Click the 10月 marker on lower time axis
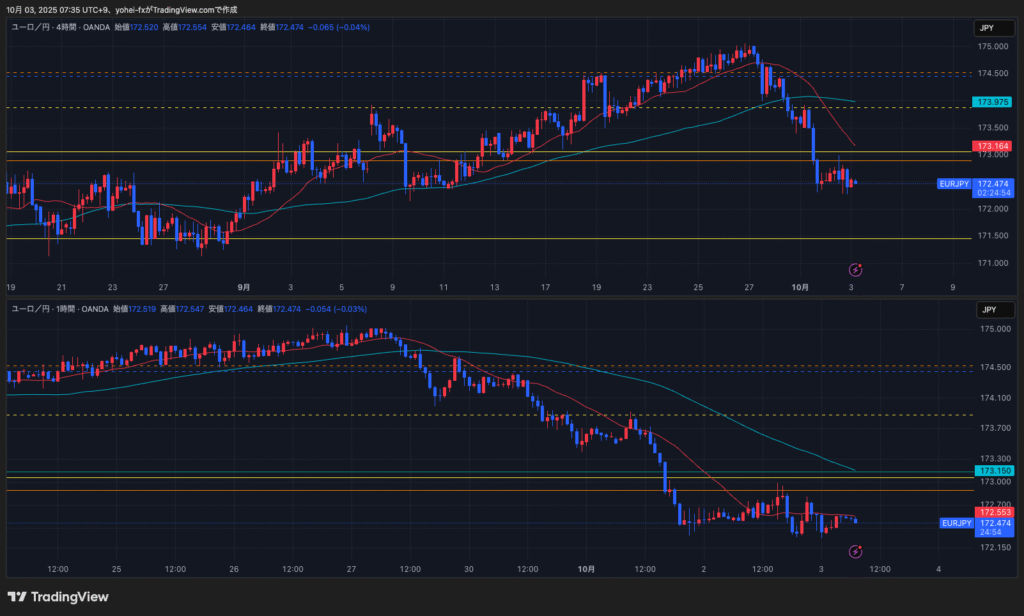 coord(587,569)
